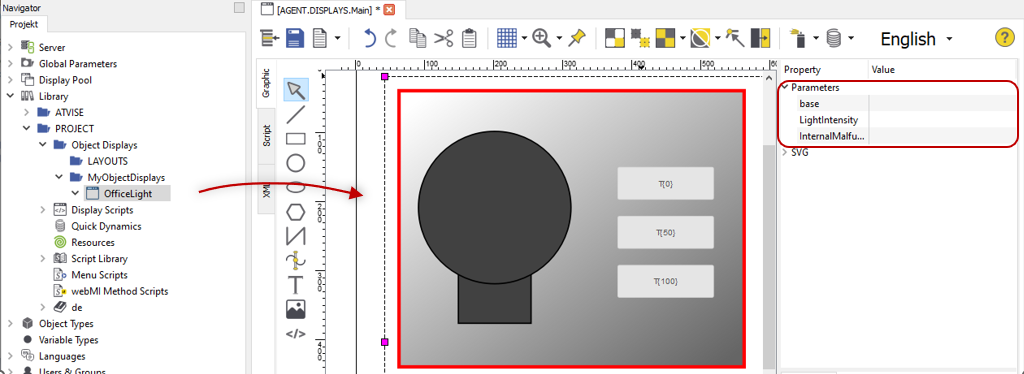Select Menu Scripts tree item

pos(99,275)
